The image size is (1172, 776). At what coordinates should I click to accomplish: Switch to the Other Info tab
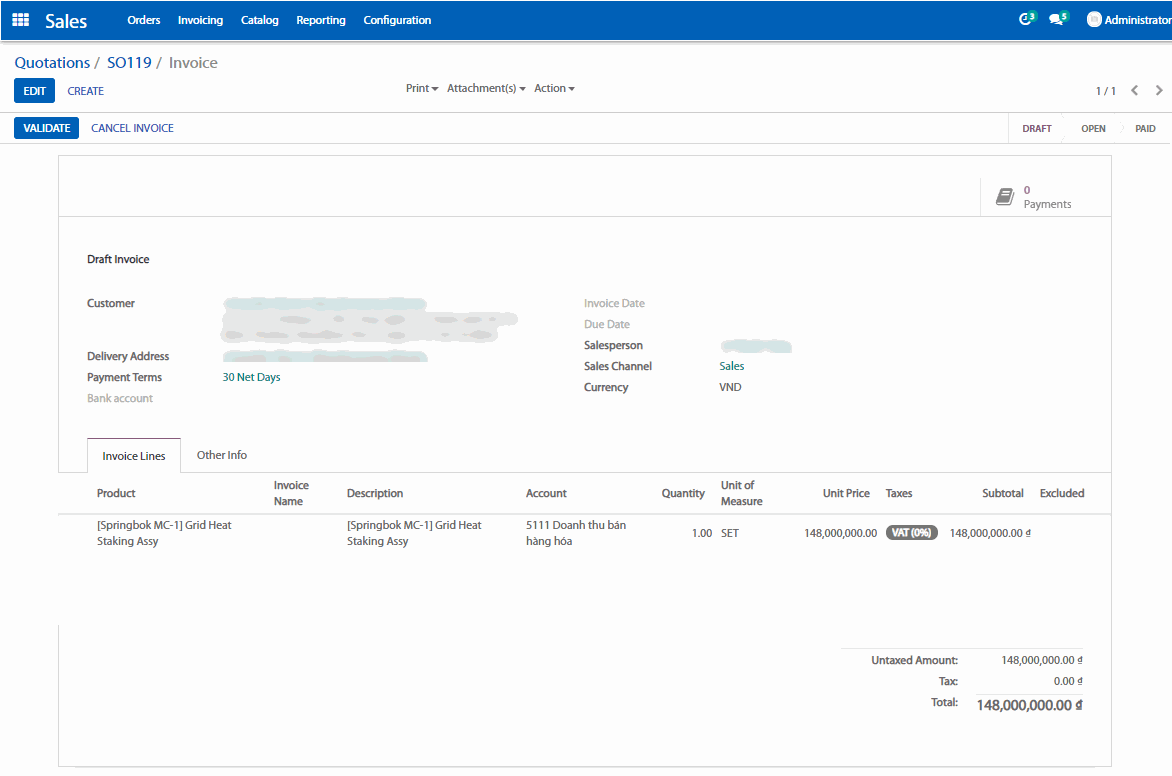(x=222, y=455)
